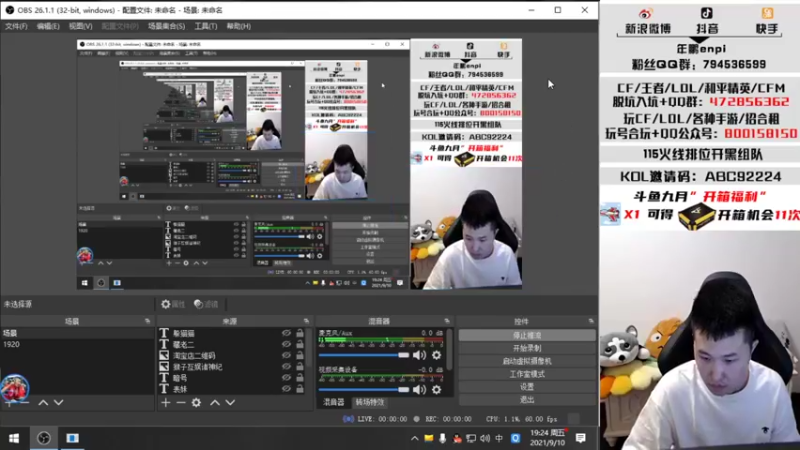
Task: Adjust the 麦克风/Aux volume slider
Action: (x=364, y=355)
